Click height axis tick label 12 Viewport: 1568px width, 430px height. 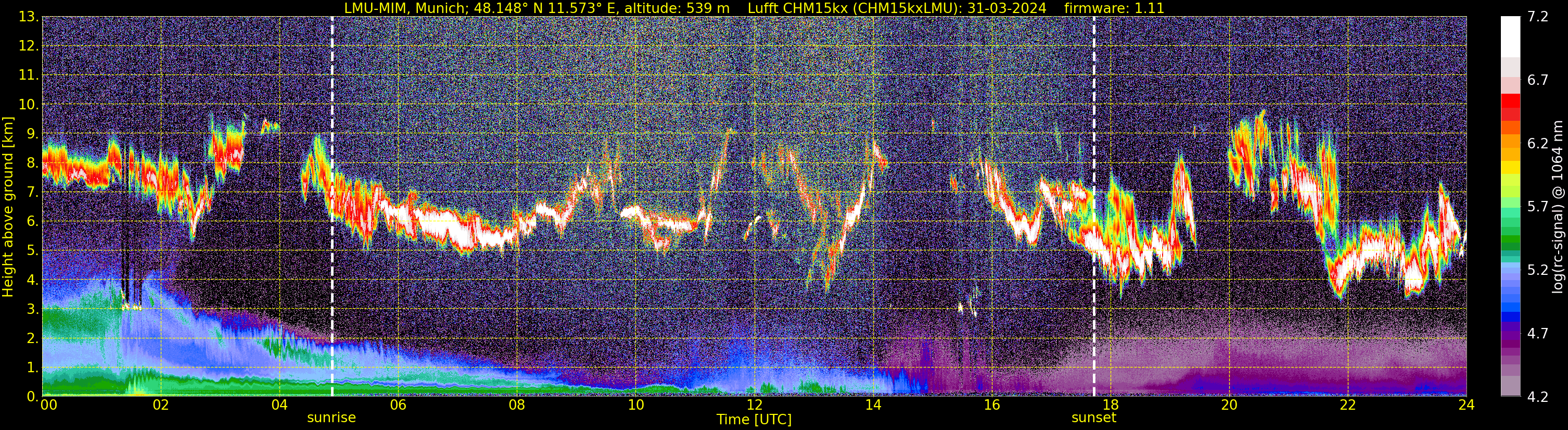click(x=28, y=46)
